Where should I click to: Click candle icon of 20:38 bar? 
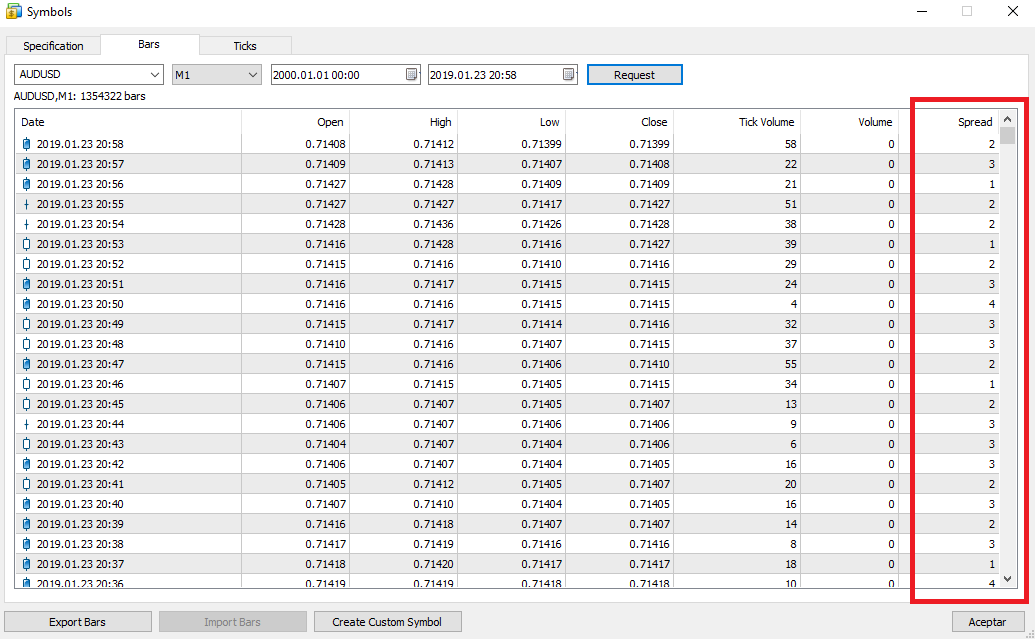pos(26,544)
